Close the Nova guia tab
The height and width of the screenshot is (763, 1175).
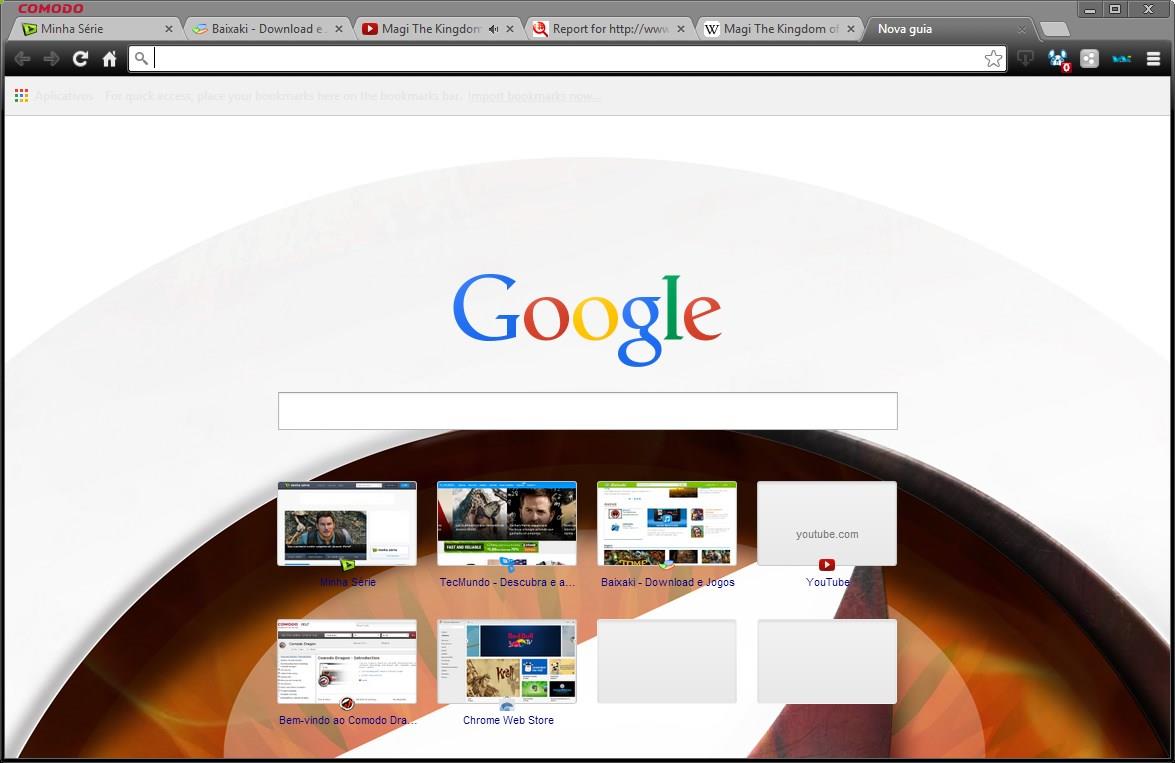click(1021, 29)
